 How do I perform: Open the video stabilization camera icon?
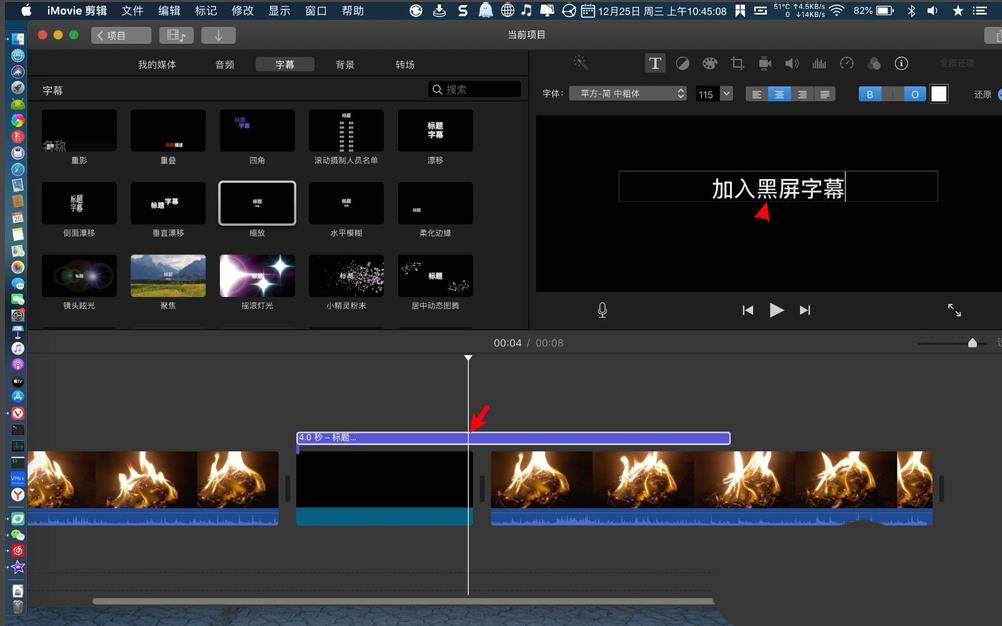765,63
